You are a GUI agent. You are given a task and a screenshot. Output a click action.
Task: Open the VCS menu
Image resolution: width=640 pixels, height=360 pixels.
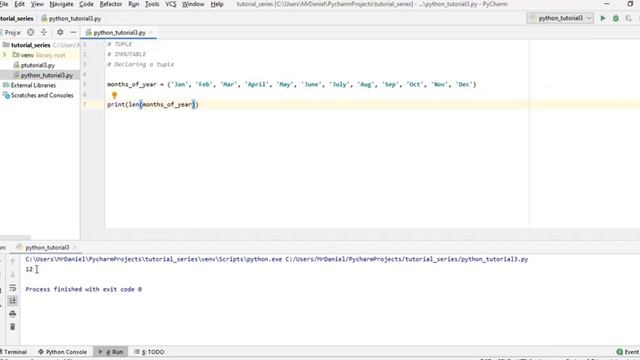[x=171, y=4]
